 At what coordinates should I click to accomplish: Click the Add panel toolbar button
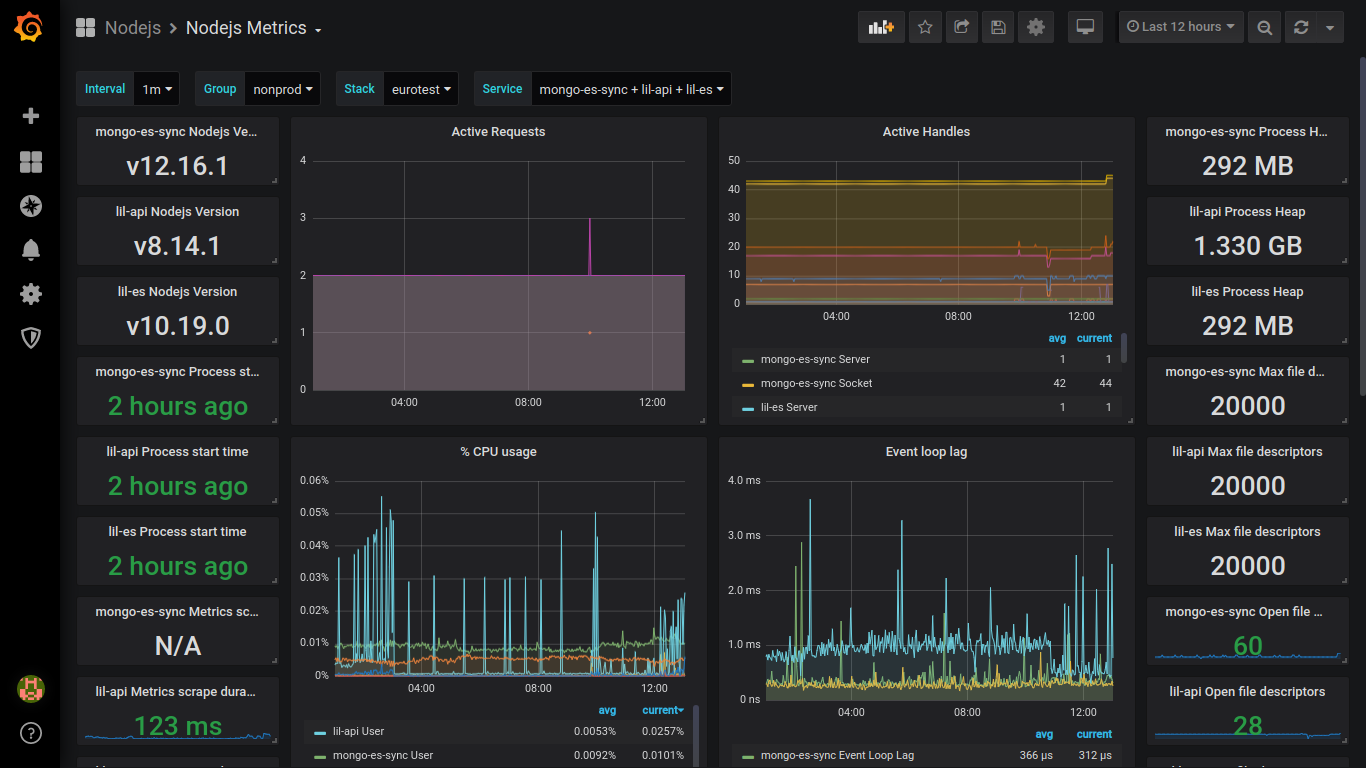881,27
